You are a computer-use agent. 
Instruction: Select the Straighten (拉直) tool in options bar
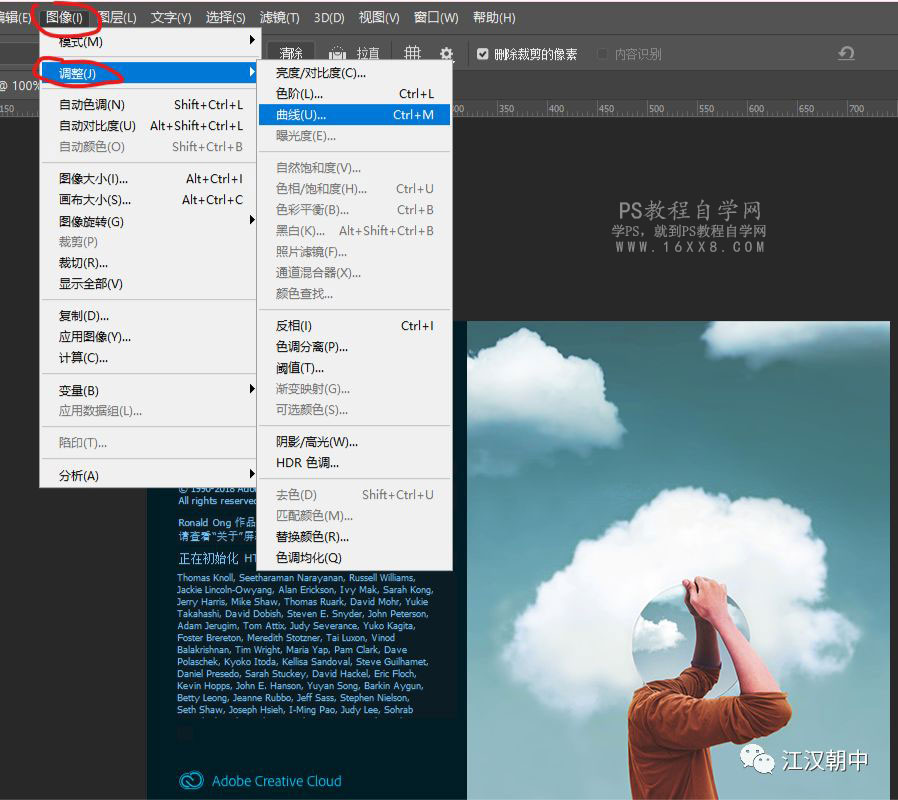(355, 53)
